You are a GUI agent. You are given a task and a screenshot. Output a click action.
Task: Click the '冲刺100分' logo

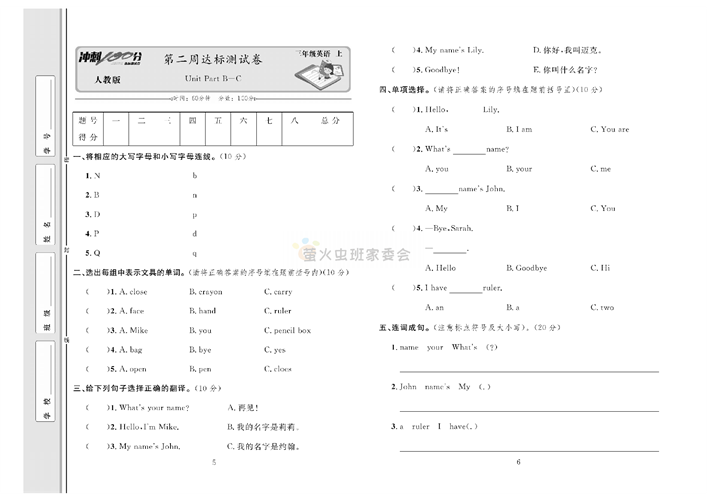pos(110,58)
